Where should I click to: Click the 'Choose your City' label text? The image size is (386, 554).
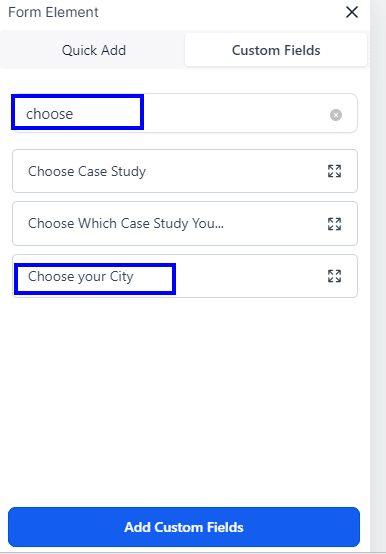tap(81, 276)
